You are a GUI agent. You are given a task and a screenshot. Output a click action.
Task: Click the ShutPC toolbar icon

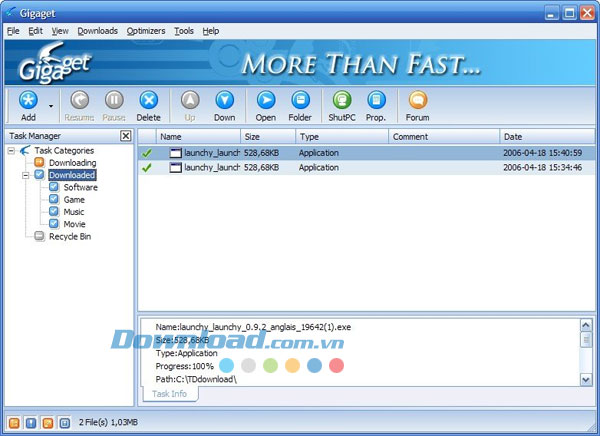pos(342,100)
